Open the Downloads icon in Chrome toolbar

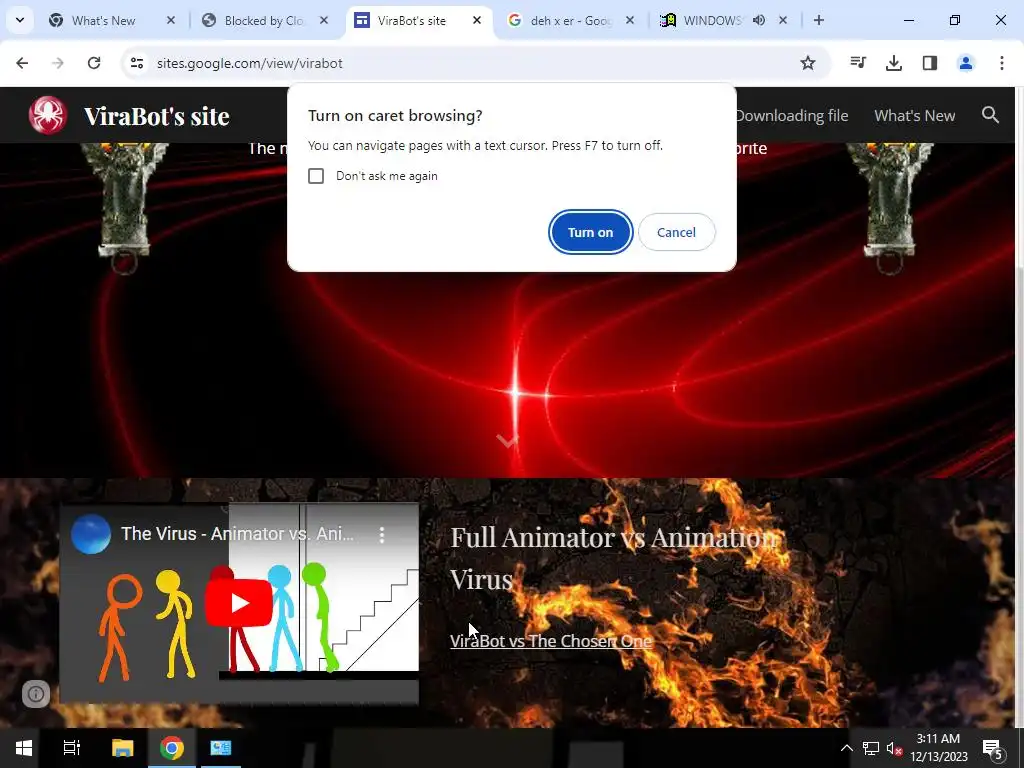click(x=893, y=63)
